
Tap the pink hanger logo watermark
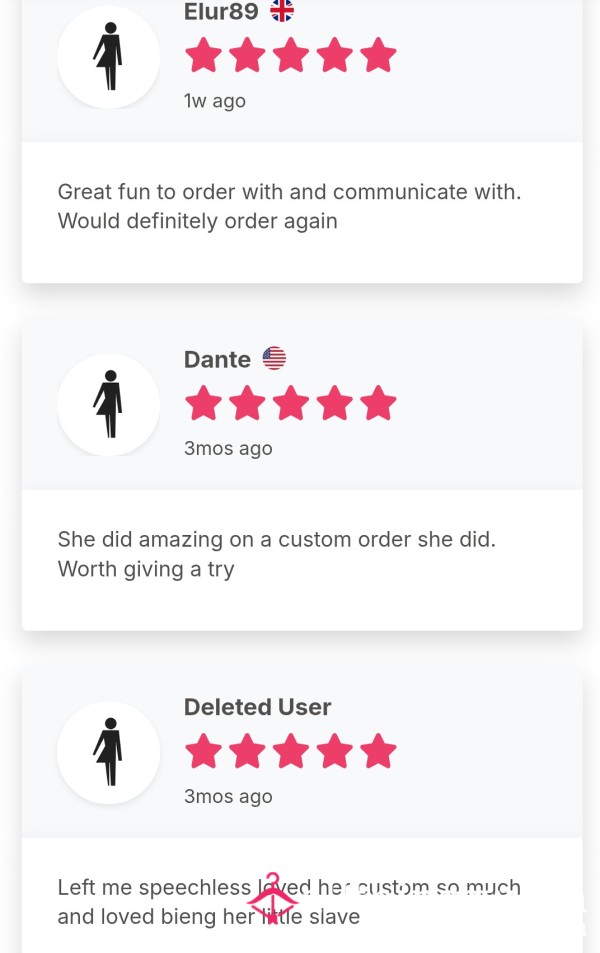pyautogui.click(x=273, y=898)
